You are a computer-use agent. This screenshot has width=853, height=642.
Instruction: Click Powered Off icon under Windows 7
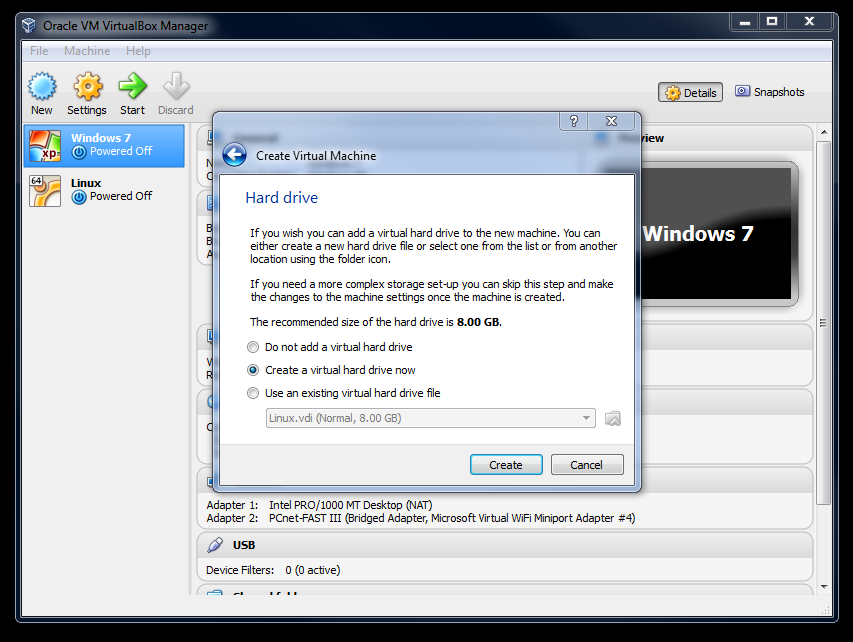coord(79,152)
